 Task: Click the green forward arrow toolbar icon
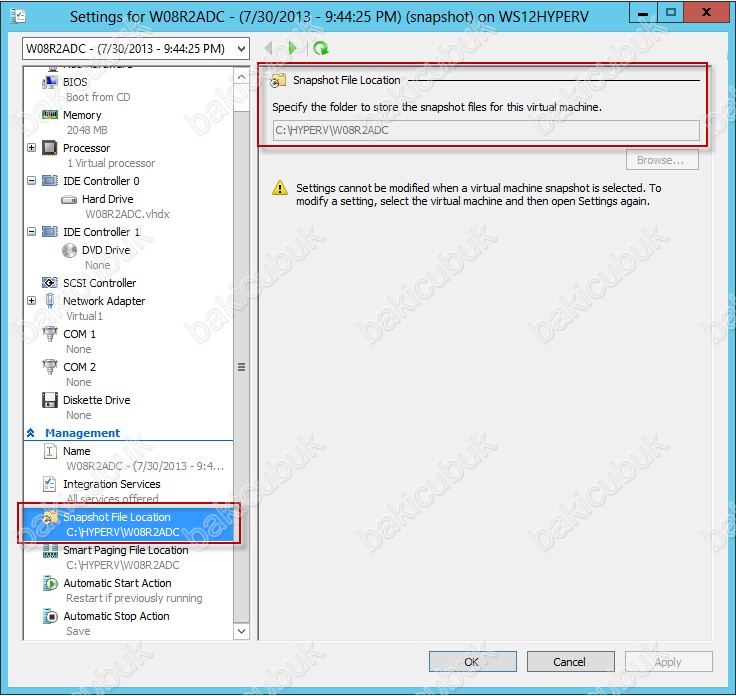tap(292, 48)
